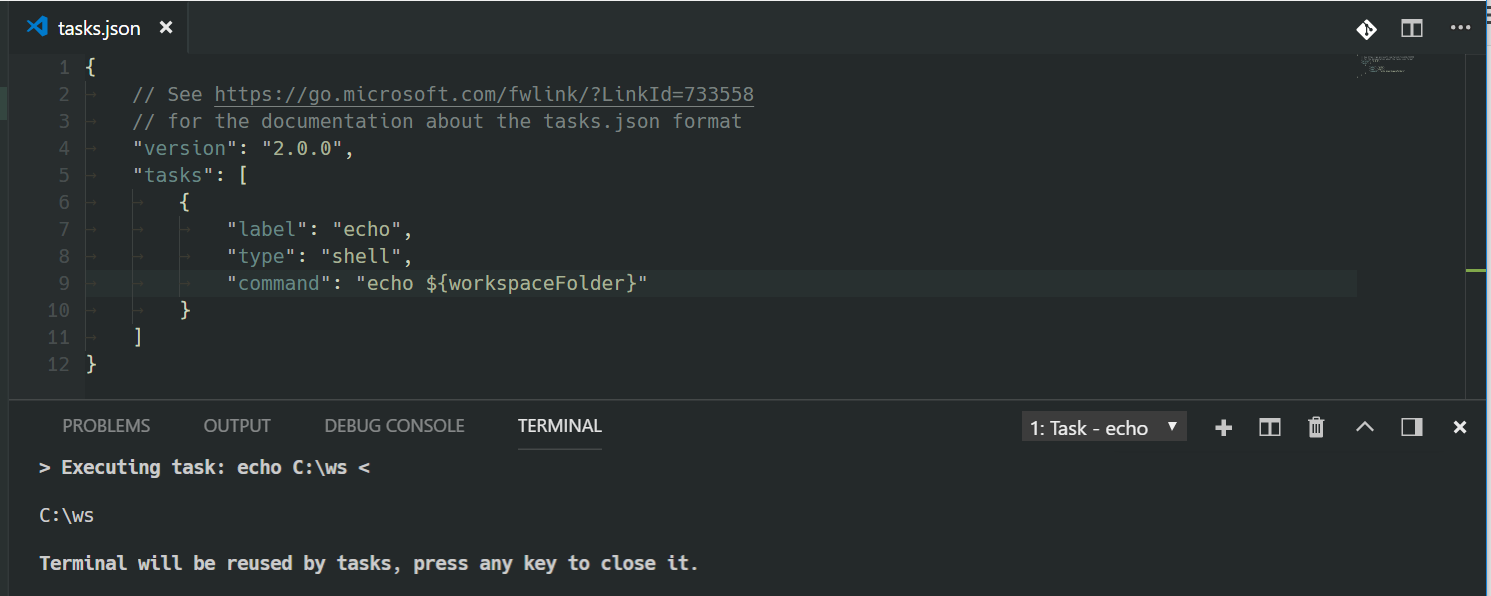Image resolution: width=1491 pixels, height=596 pixels.
Task: Switch to the PROBLEMS tab
Action: (x=106, y=425)
